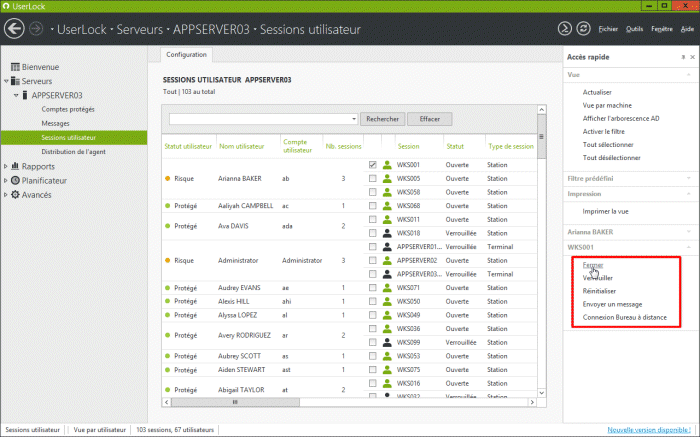Screen dimensions: 700x437
Task: Check the WKS049 session checkbox
Action: [373, 315]
